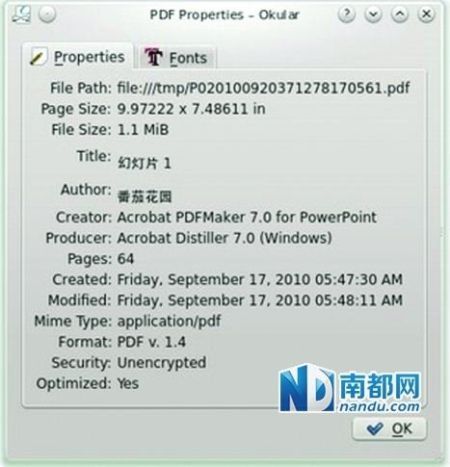Click the checkmark icon on OK button
Screen dimensions: 450x467
tap(375, 429)
